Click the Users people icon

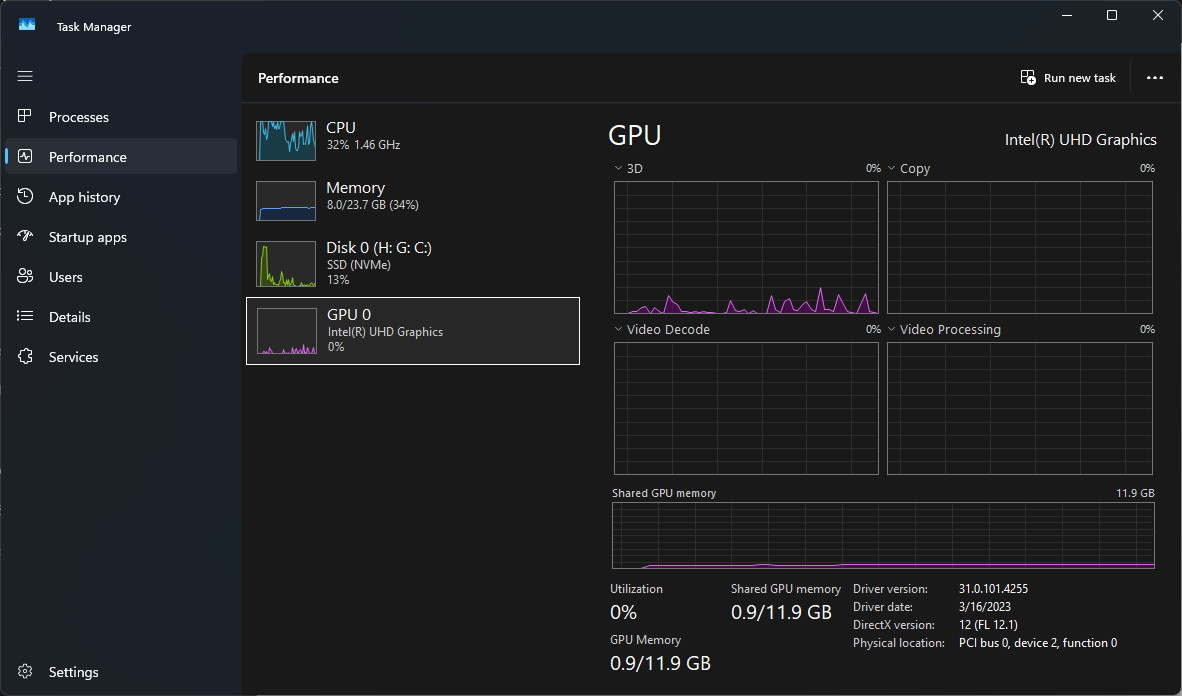(25, 276)
